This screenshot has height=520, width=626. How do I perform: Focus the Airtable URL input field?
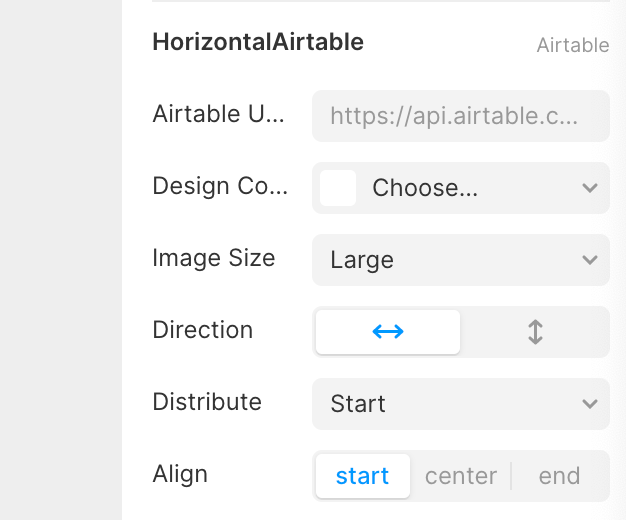coord(461,116)
